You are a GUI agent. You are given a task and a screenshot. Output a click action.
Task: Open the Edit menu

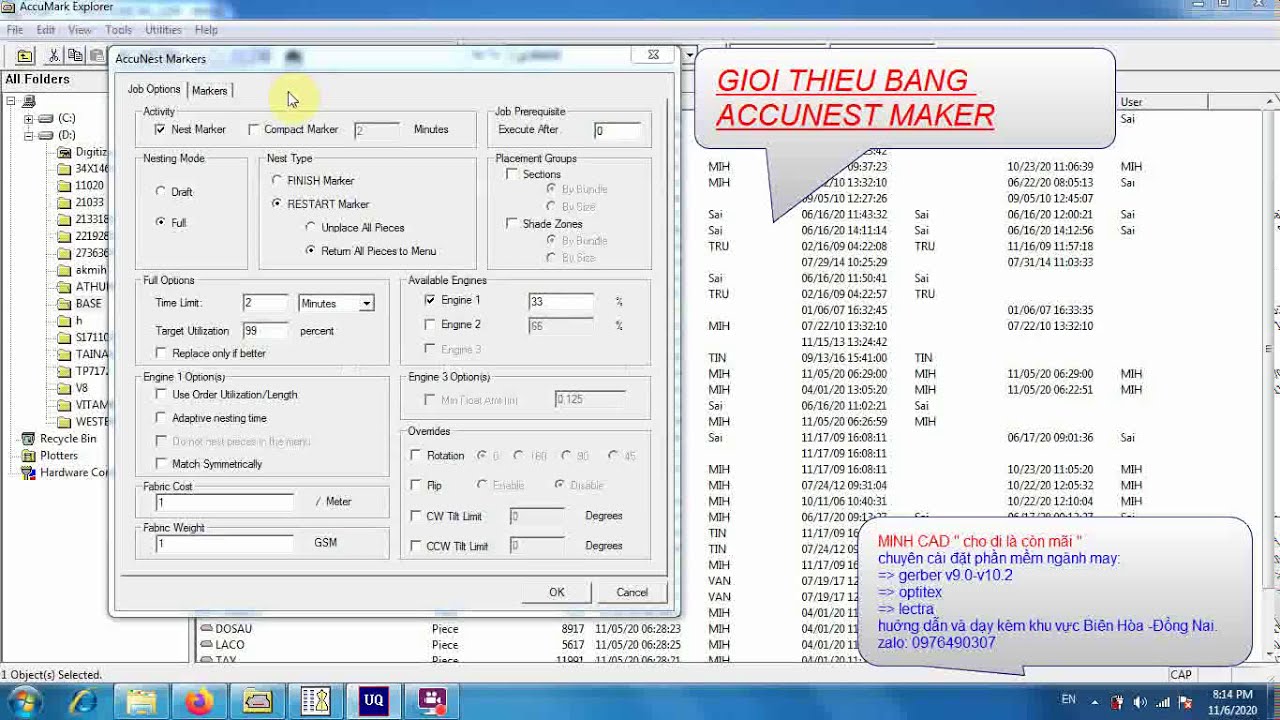[46, 30]
